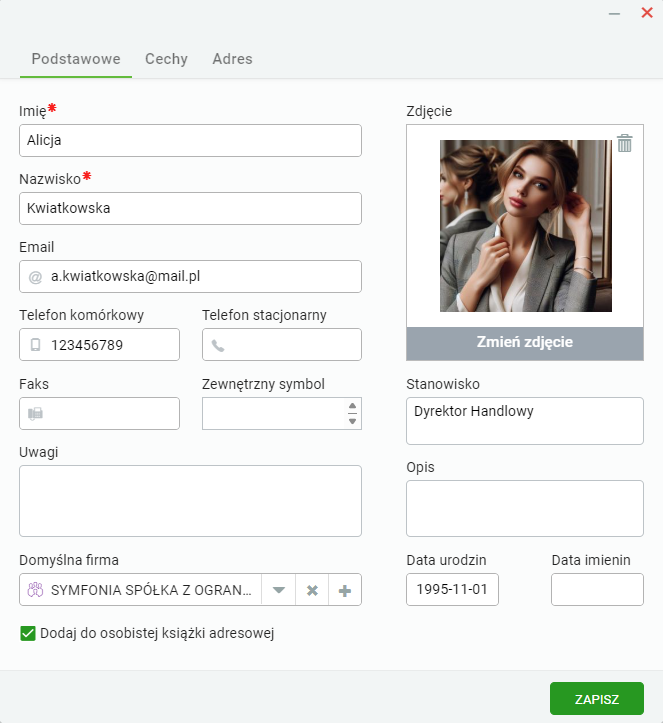Click the company icon beside SYMFONIA SPÓŁKA

(x=36, y=590)
